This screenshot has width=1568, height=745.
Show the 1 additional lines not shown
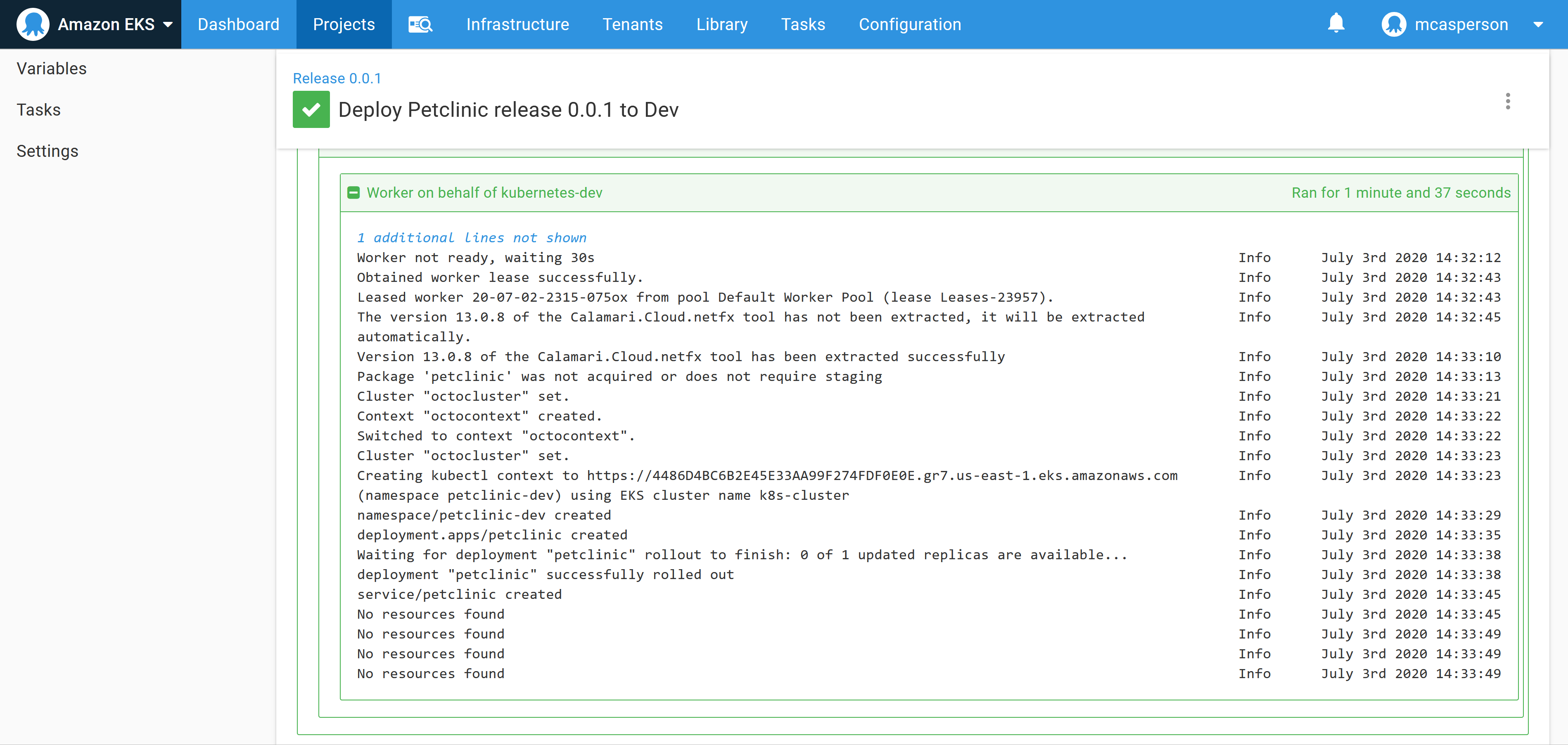471,238
